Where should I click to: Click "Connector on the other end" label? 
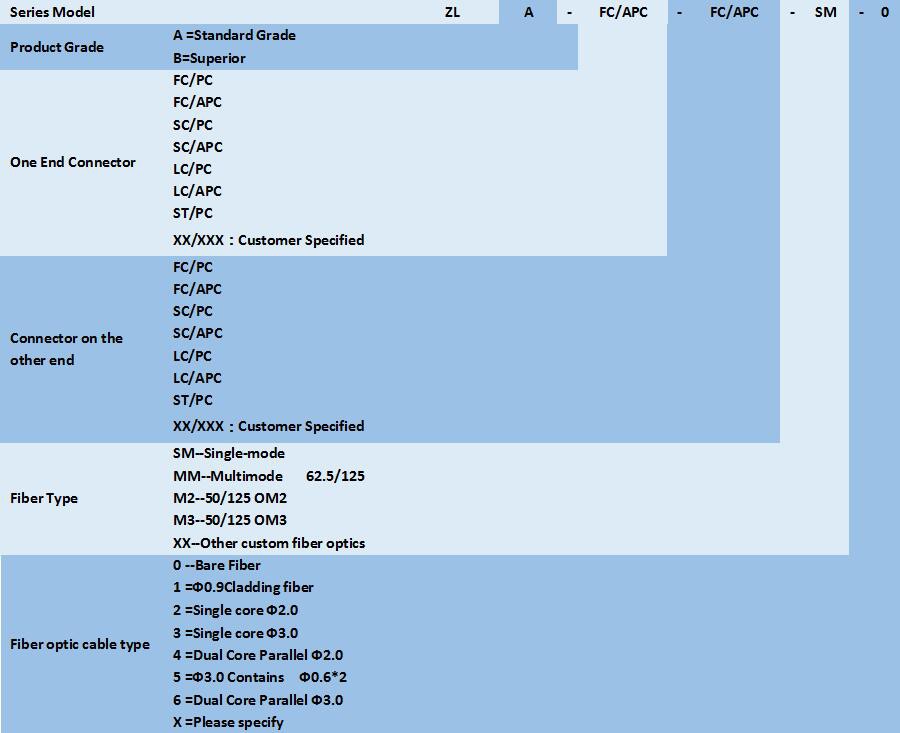tap(66, 349)
